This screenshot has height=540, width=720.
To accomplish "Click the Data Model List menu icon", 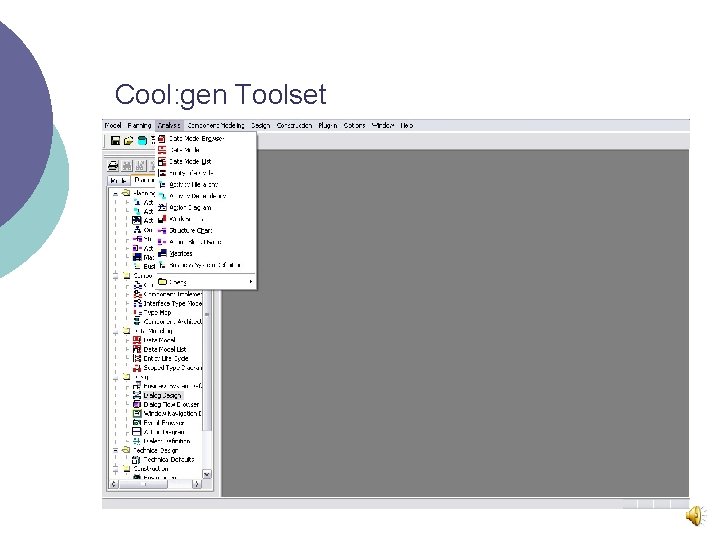I will [162, 162].
